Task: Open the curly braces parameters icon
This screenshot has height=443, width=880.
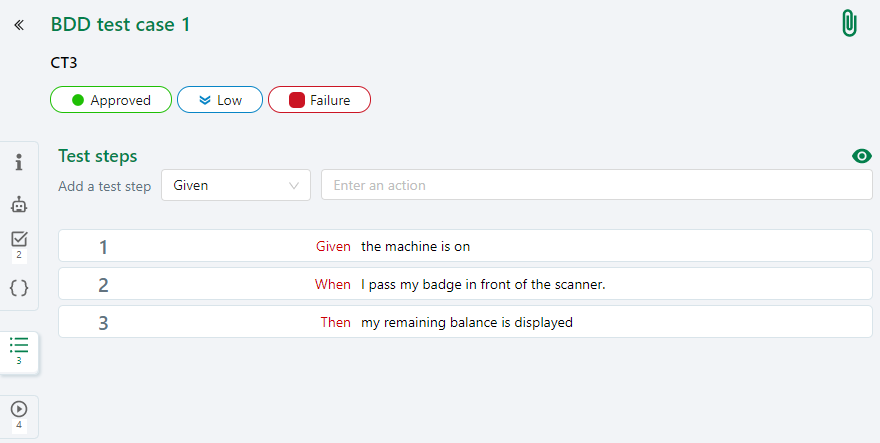Action: [19, 288]
